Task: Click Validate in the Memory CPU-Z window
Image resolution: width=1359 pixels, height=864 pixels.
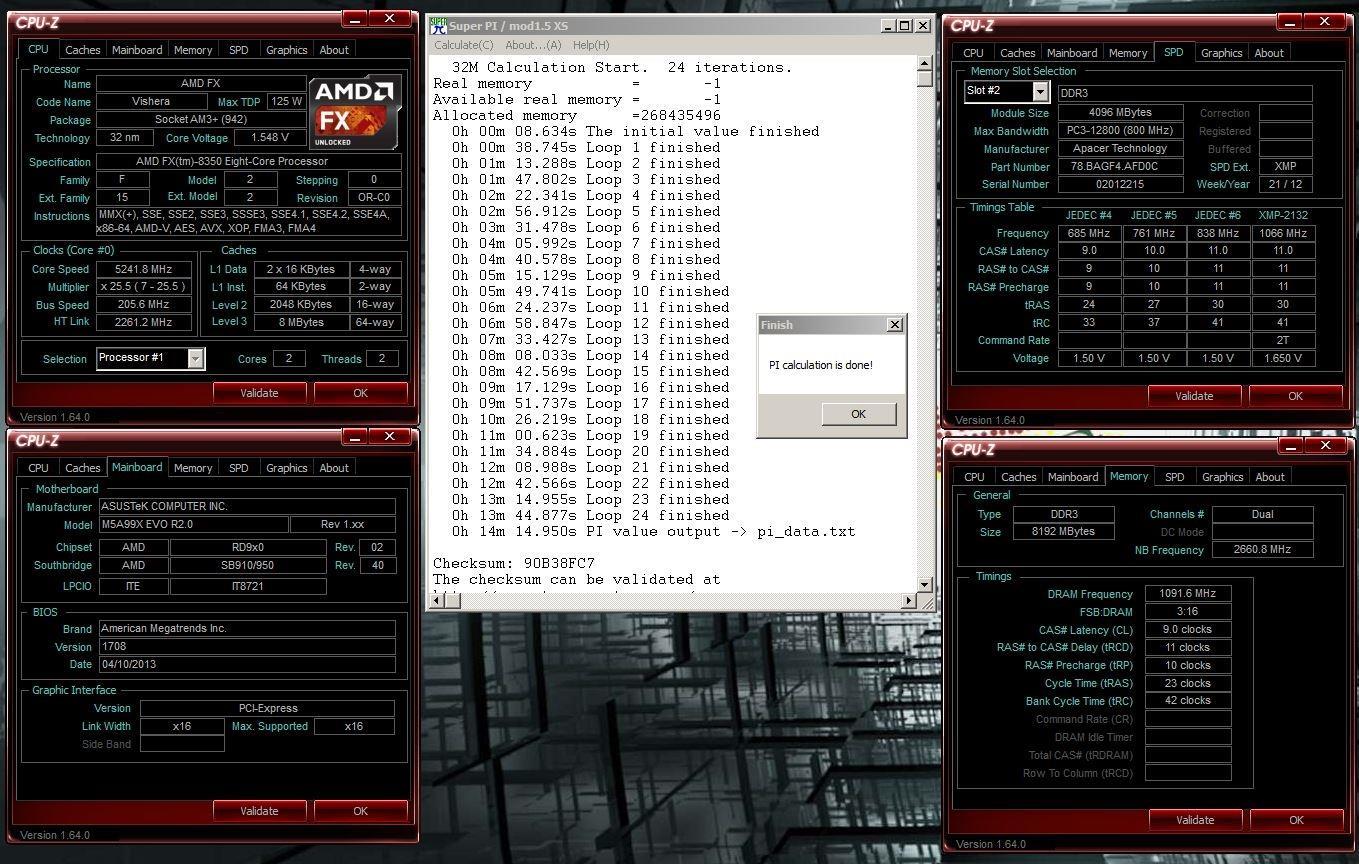Action: click(x=1195, y=820)
